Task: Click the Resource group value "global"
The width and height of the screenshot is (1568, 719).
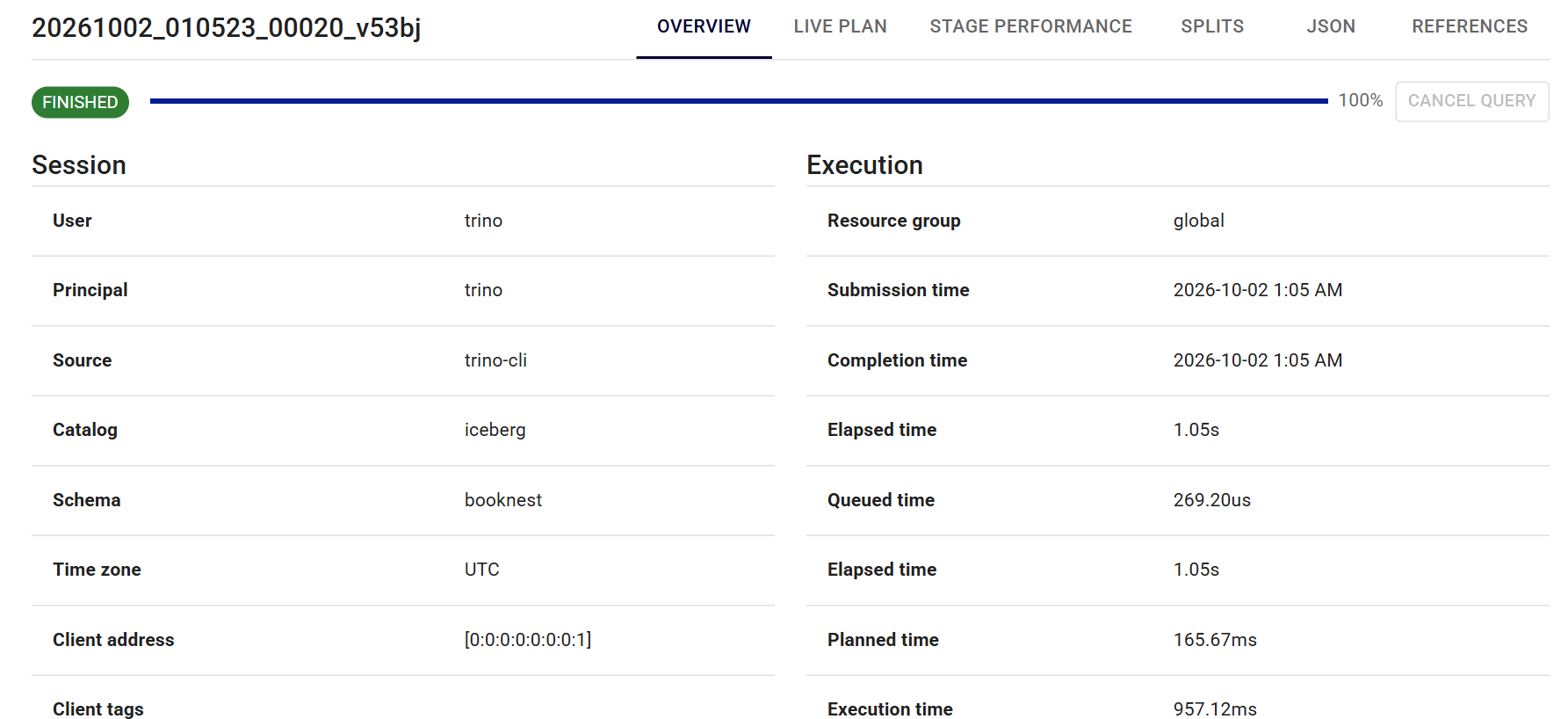Action: pos(1198,221)
